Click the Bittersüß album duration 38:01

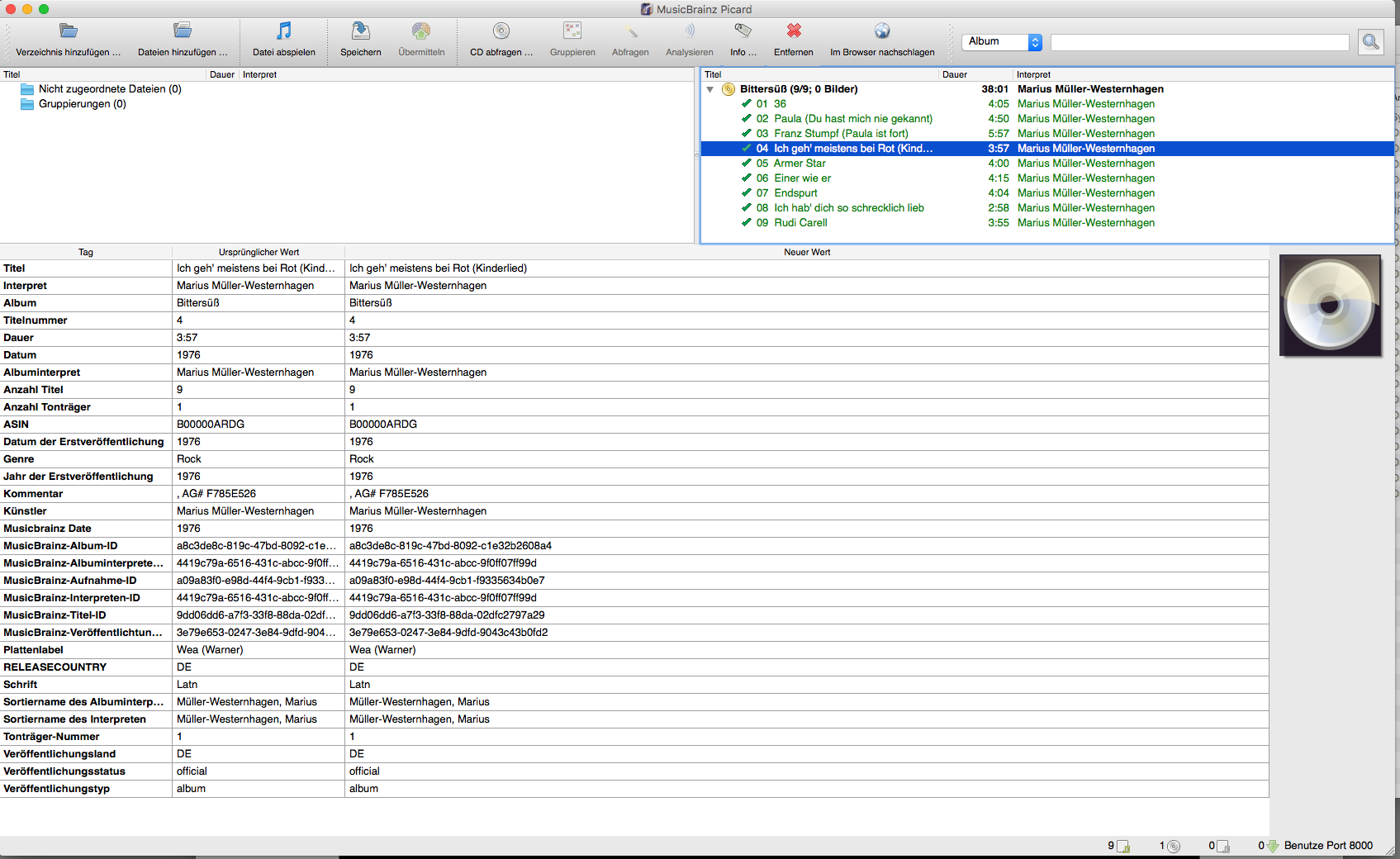(x=994, y=88)
